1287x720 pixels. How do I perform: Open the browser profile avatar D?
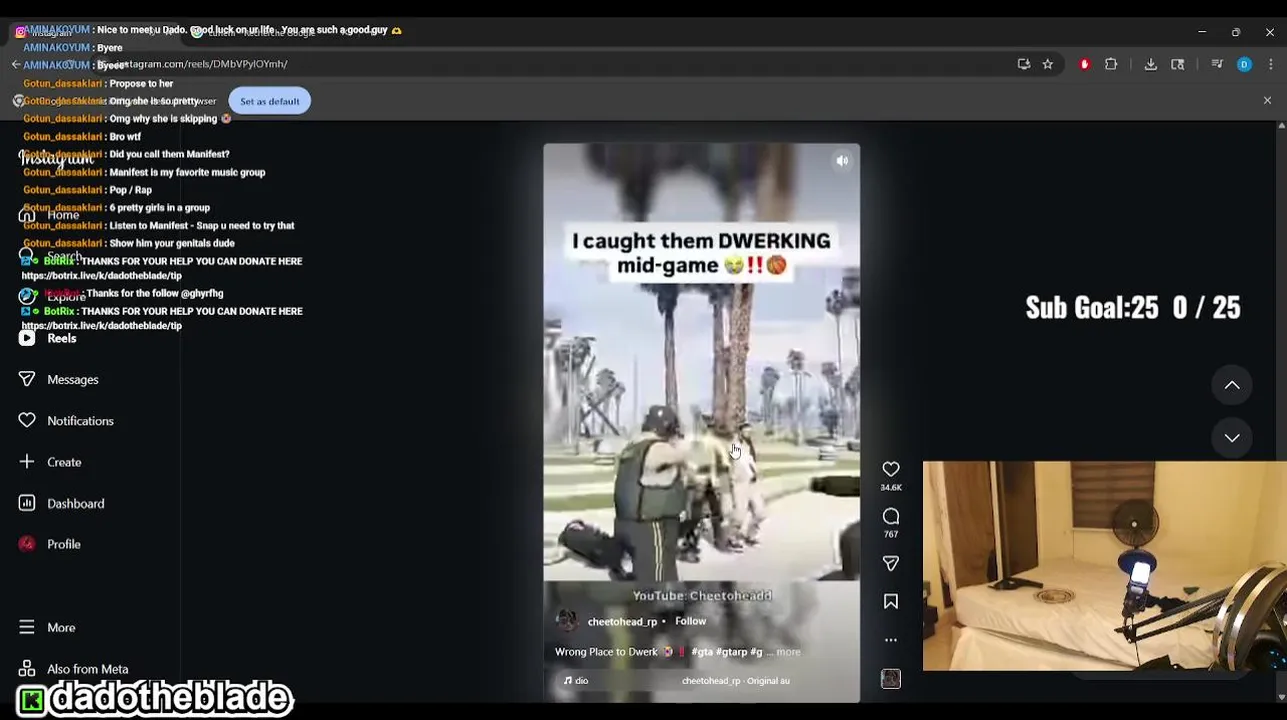[x=1244, y=64]
